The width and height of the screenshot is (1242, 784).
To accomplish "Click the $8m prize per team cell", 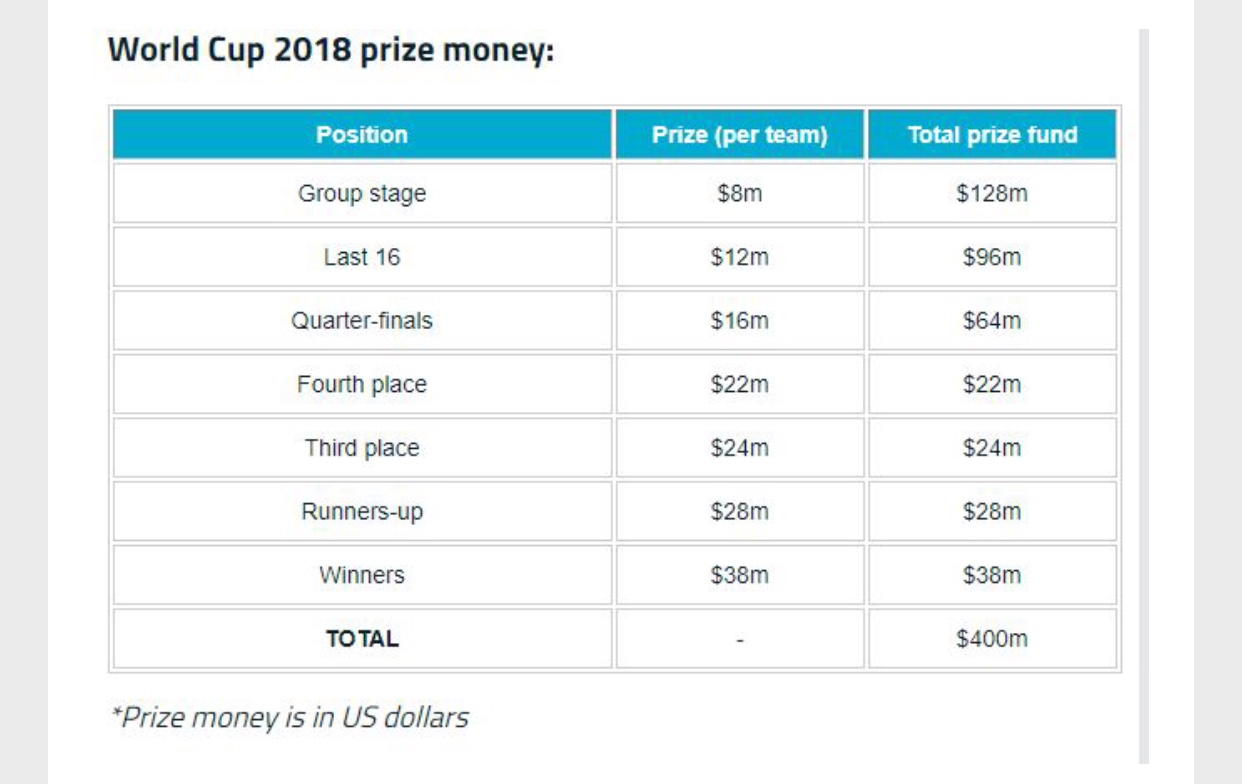I will tap(740, 193).
